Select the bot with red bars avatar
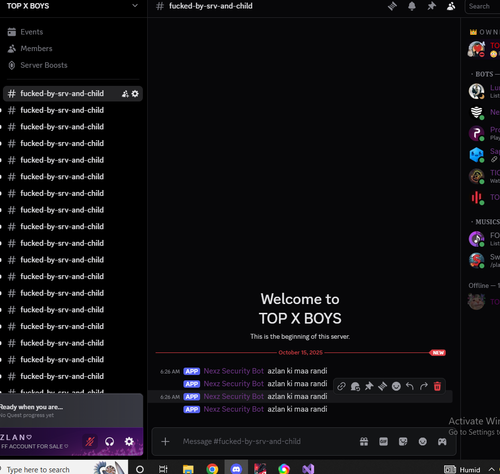This screenshot has height=474, width=500. (x=484, y=197)
